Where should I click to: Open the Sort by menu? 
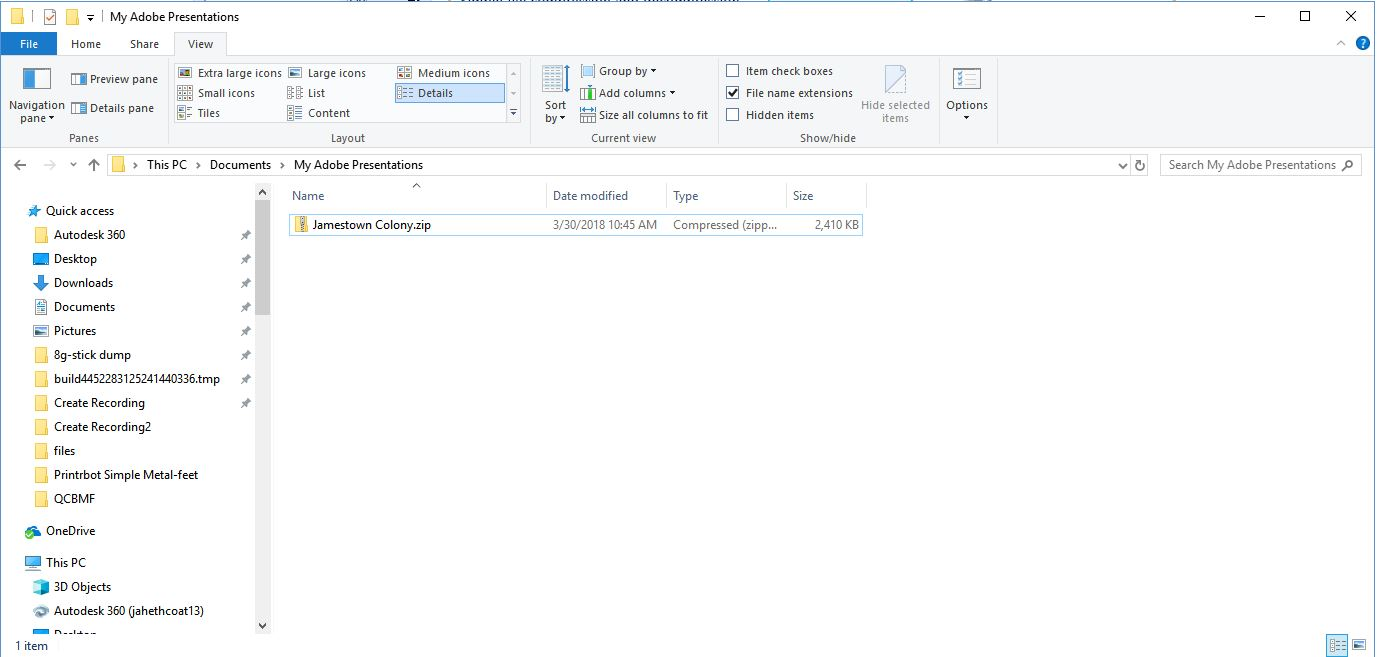(x=555, y=95)
